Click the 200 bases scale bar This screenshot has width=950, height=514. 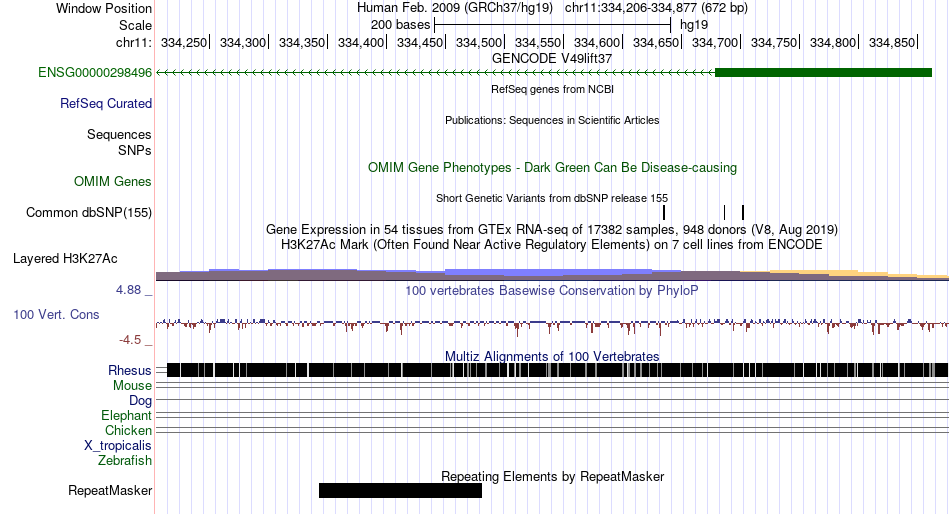coord(553,25)
